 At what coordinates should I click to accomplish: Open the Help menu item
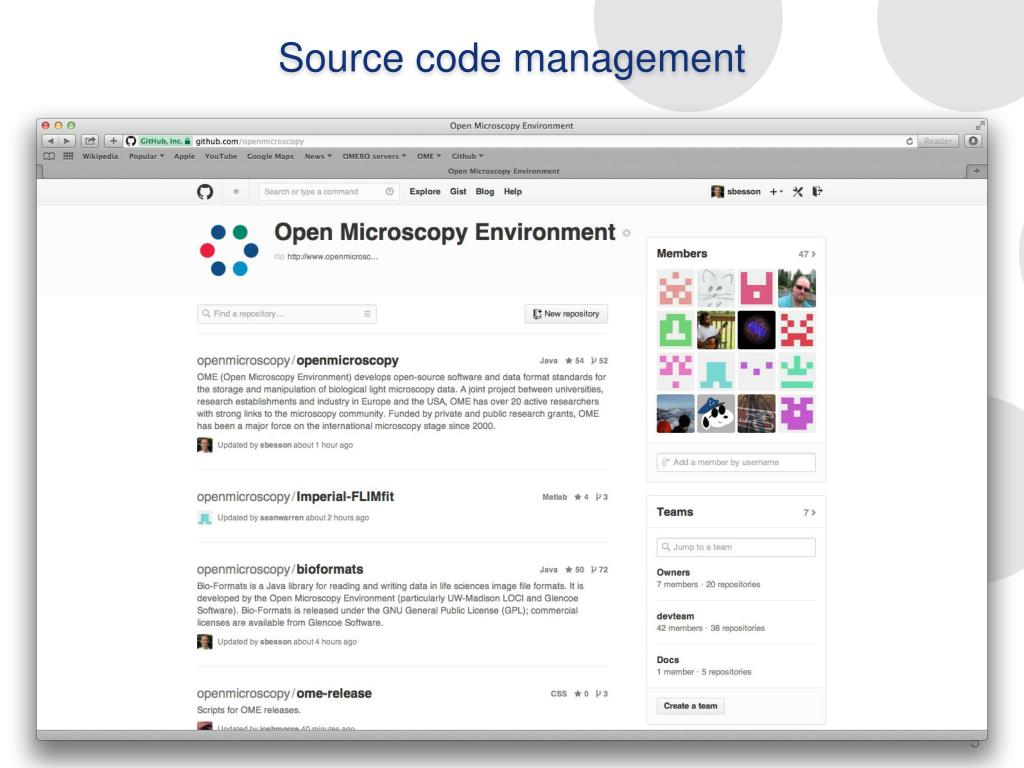pos(513,191)
